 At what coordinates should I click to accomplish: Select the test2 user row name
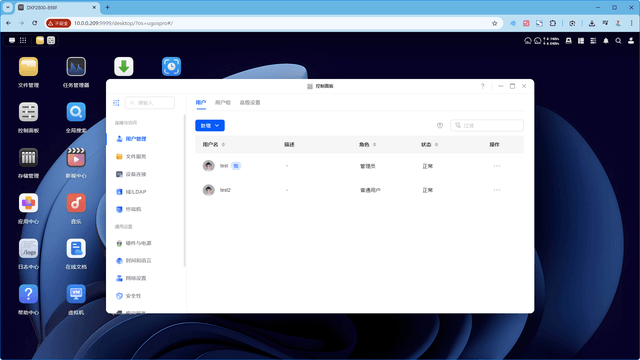tap(225, 190)
